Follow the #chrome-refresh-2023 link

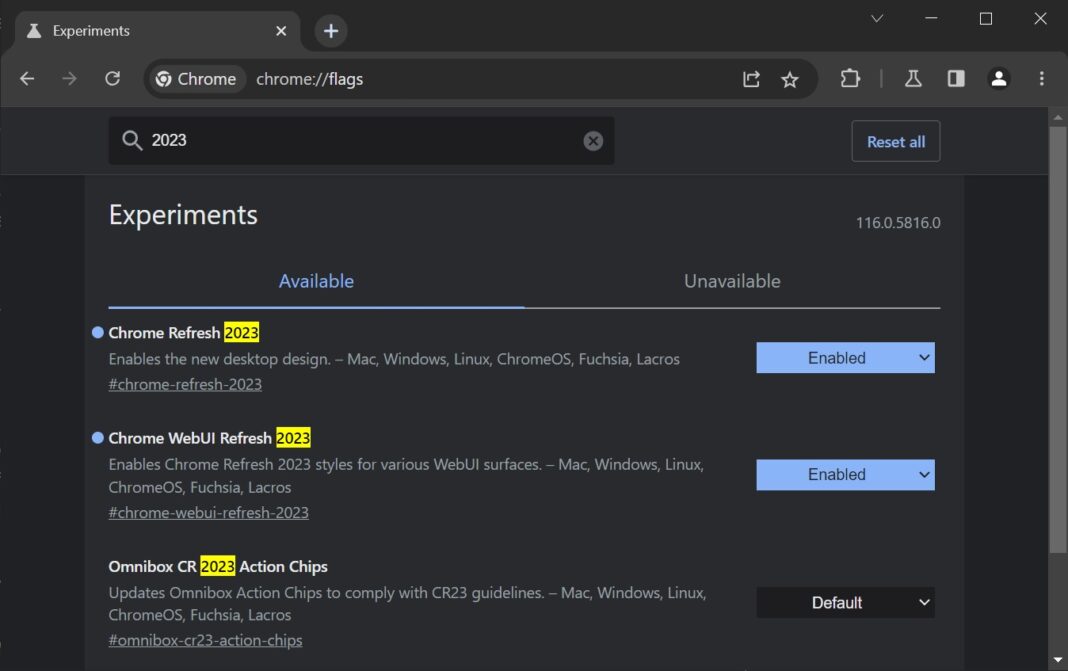(185, 384)
